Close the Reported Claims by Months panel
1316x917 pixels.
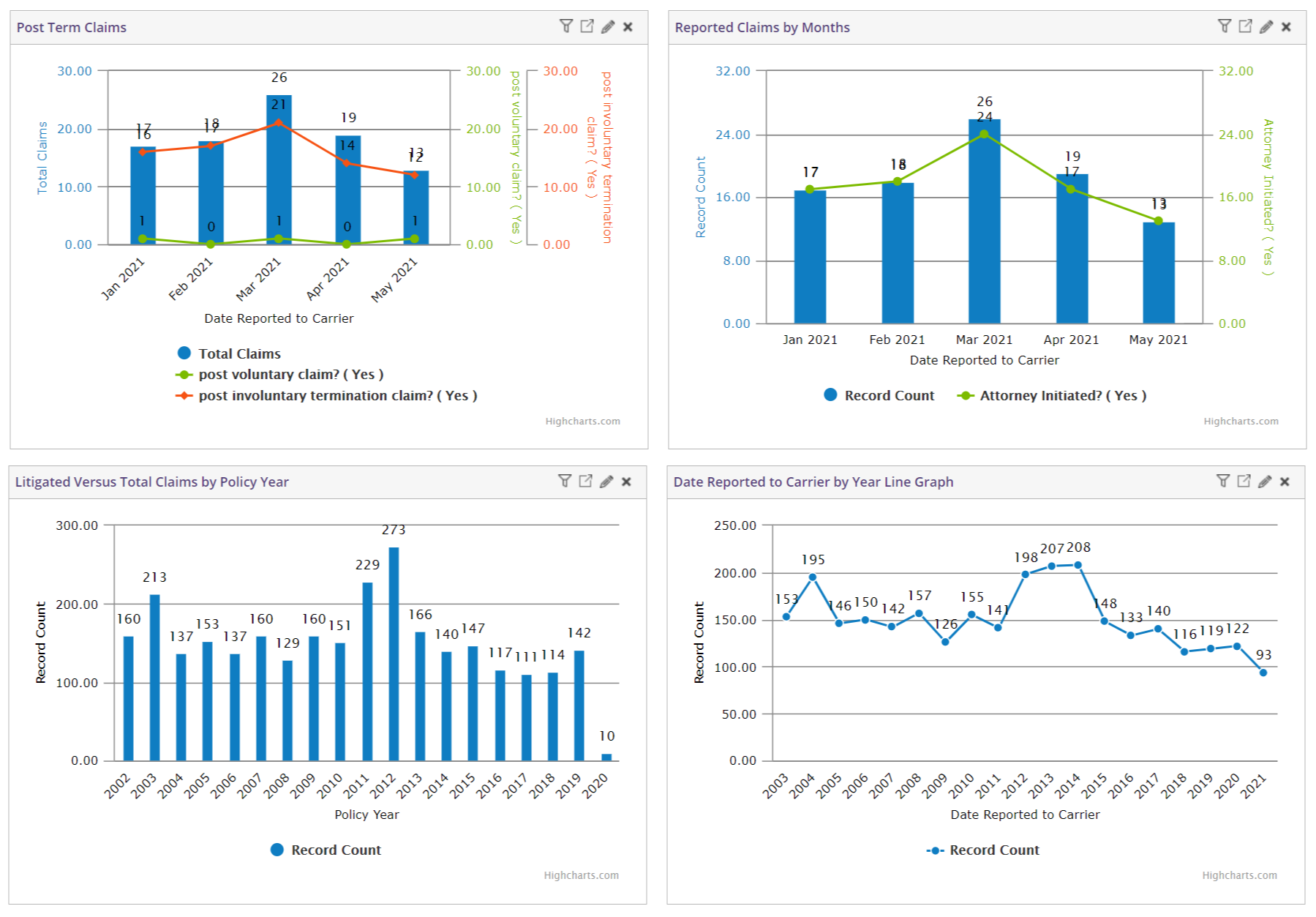coord(1285,26)
